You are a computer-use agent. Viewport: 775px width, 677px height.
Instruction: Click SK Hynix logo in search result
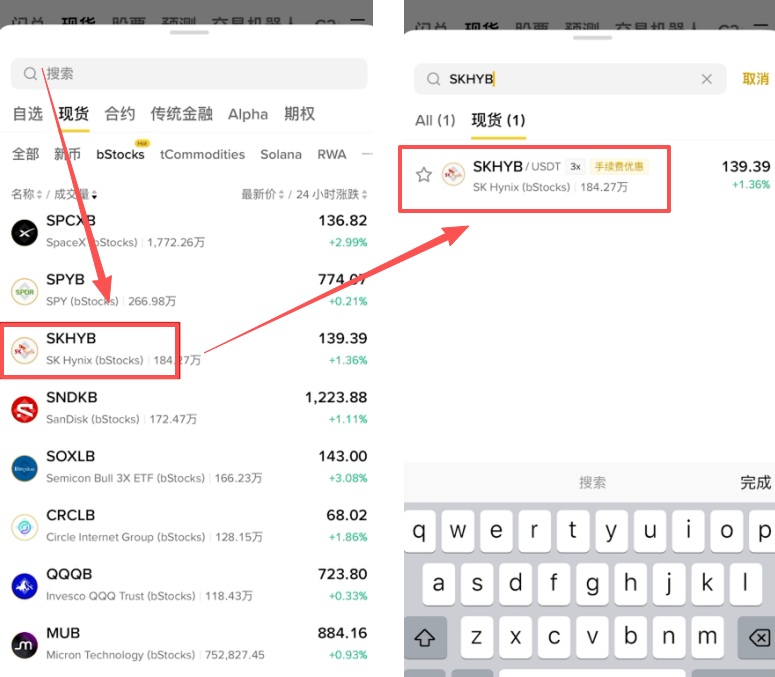tap(453, 174)
